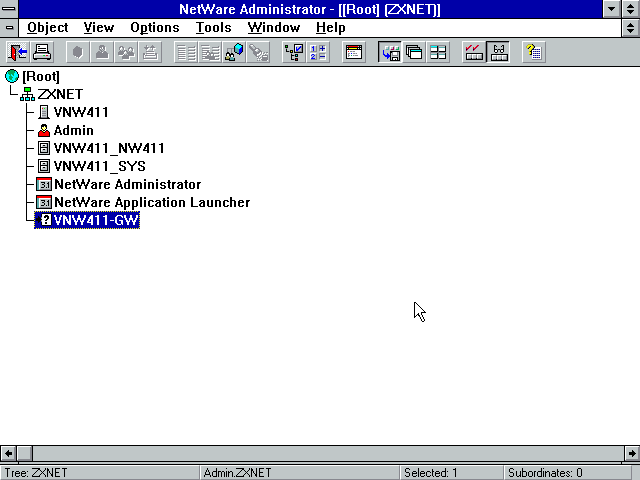This screenshot has height=480, width=640.
Task: Open the Options menu
Action: (x=155, y=28)
